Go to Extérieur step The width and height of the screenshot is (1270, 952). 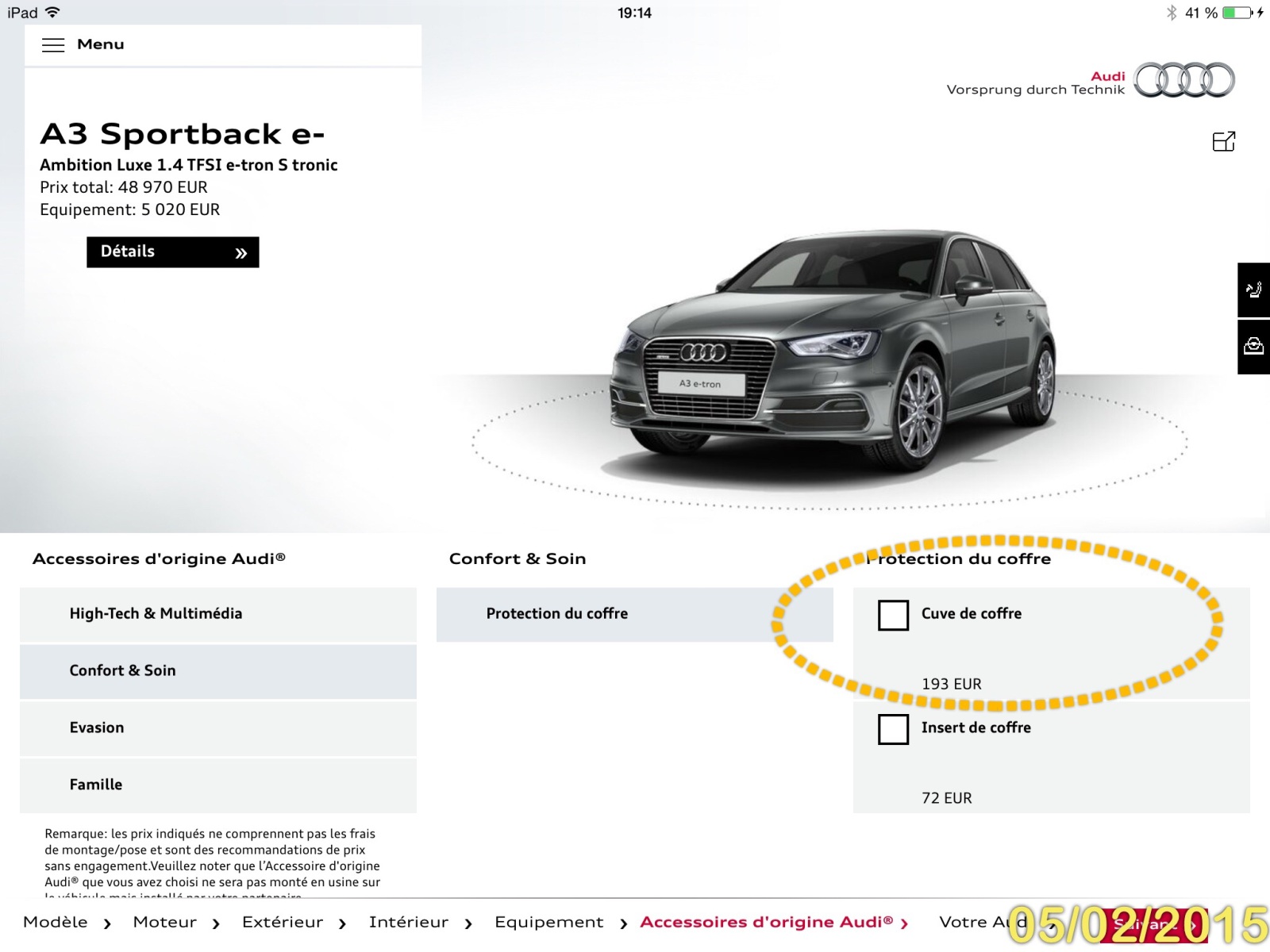click(x=283, y=922)
